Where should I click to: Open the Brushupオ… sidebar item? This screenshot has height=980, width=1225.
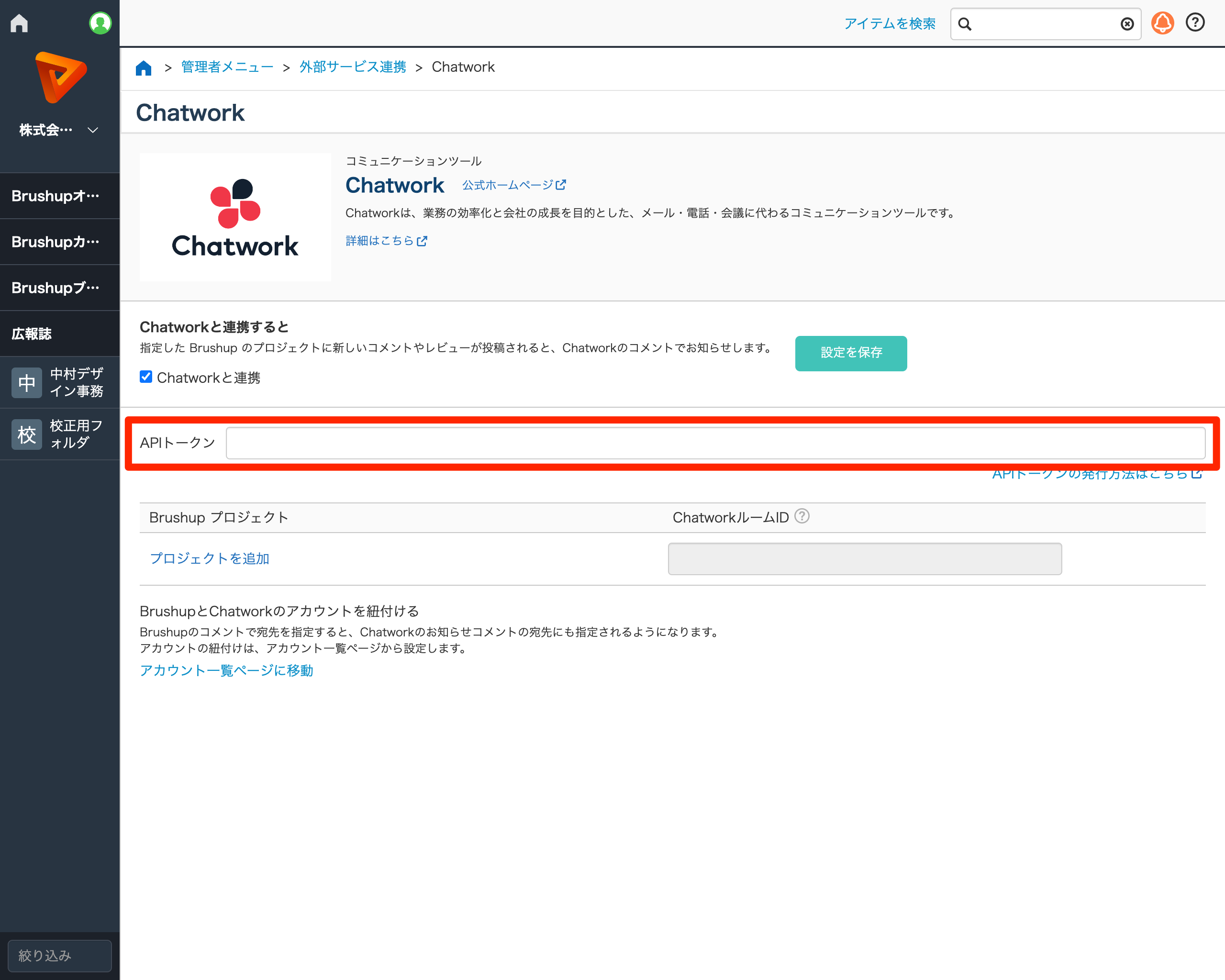(60, 196)
